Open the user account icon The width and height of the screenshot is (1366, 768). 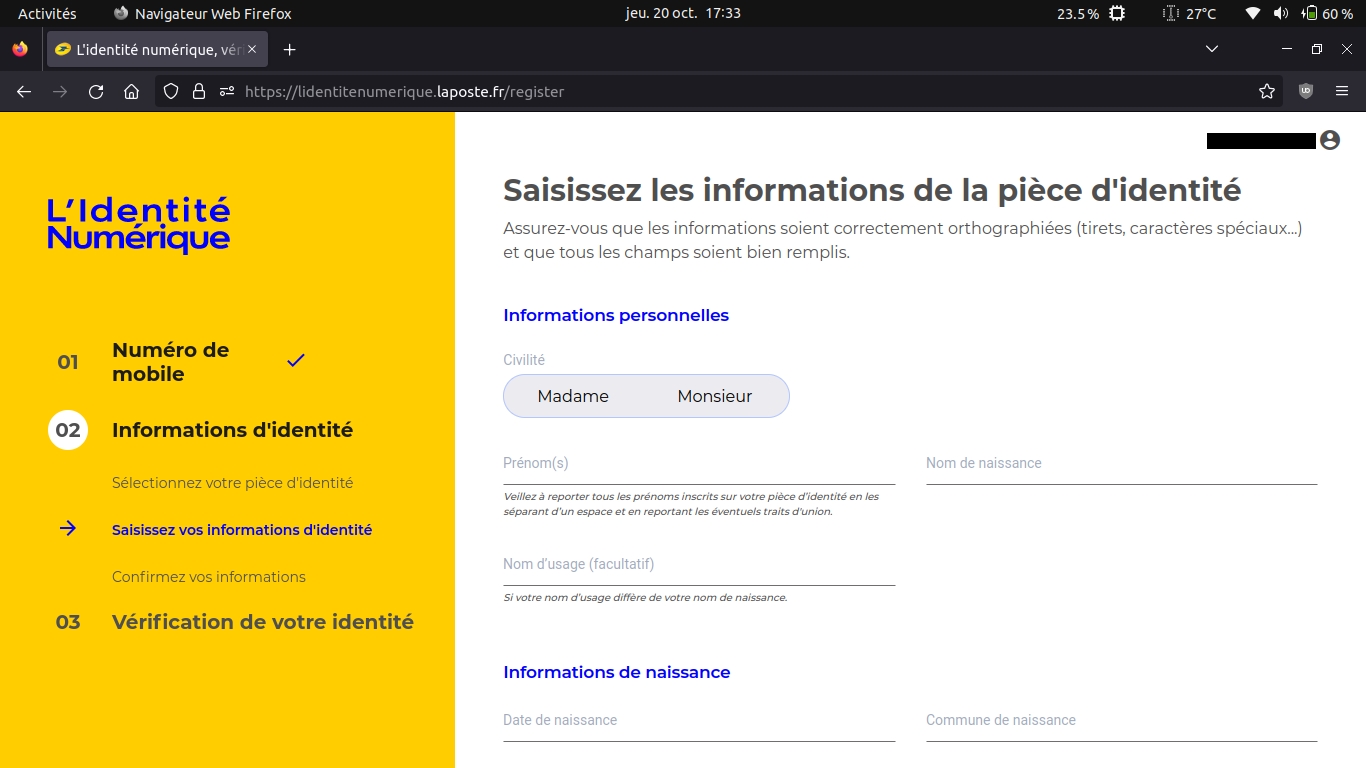tap(1330, 140)
